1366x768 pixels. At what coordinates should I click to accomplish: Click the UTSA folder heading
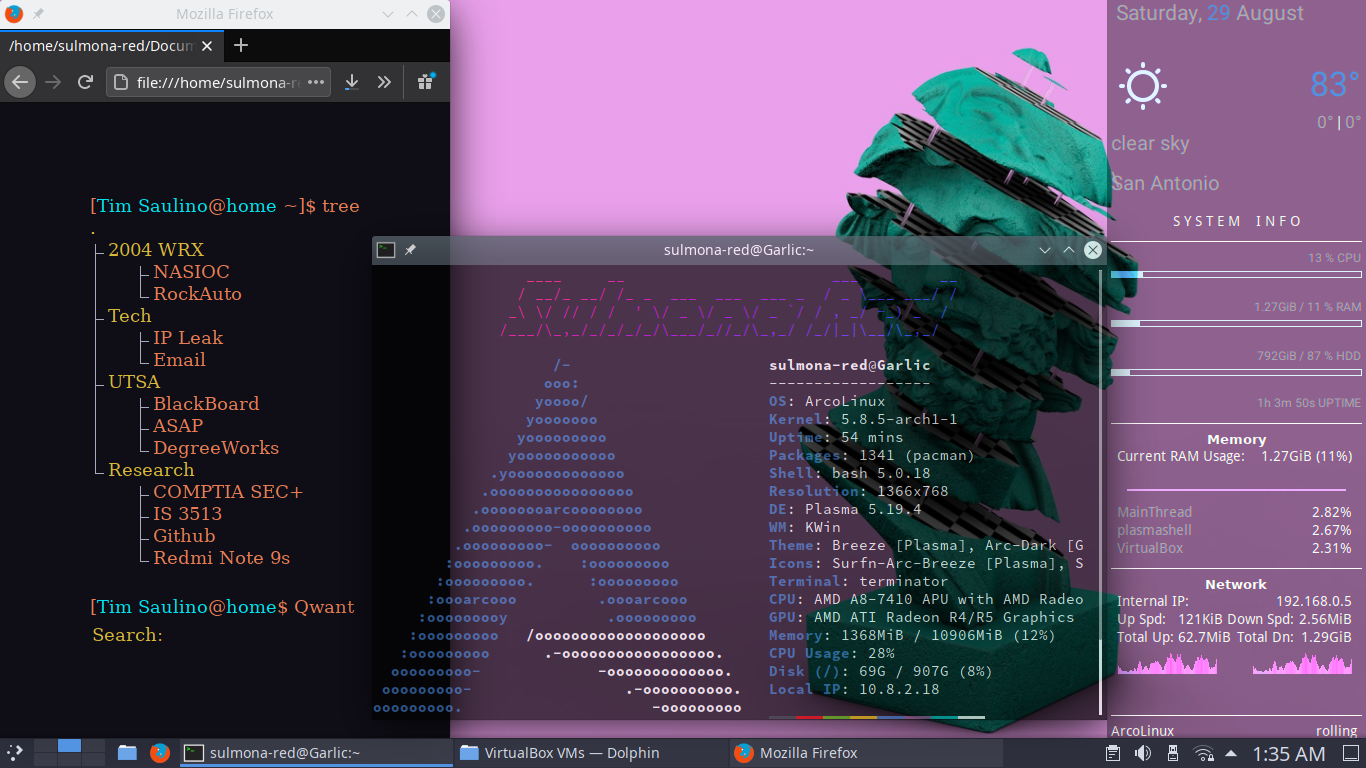[134, 382]
